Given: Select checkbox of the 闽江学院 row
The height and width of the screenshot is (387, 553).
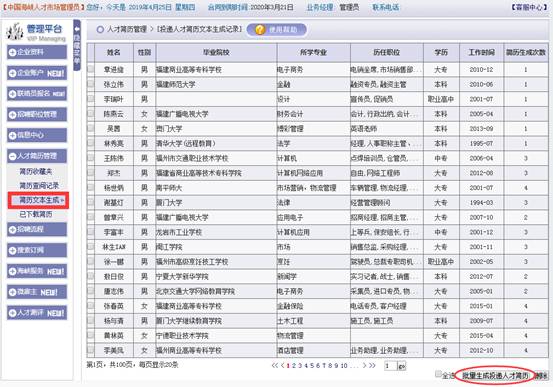Looking at the screenshot, I should pyautogui.click(x=91, y=247).
